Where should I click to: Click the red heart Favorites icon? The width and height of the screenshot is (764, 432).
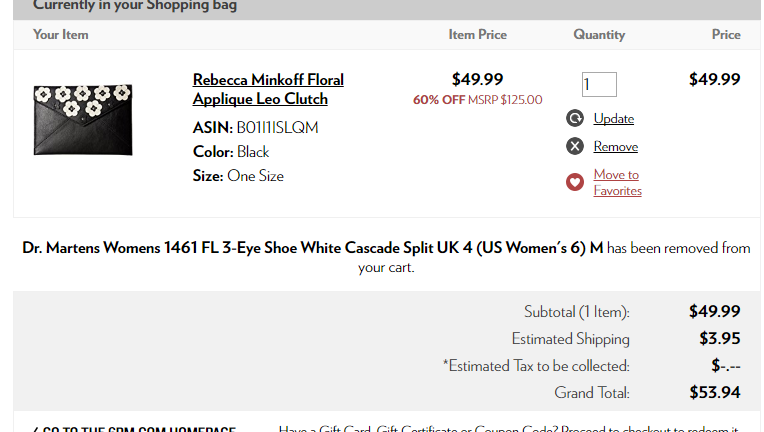pyautogui.click(x=575, y=182)
